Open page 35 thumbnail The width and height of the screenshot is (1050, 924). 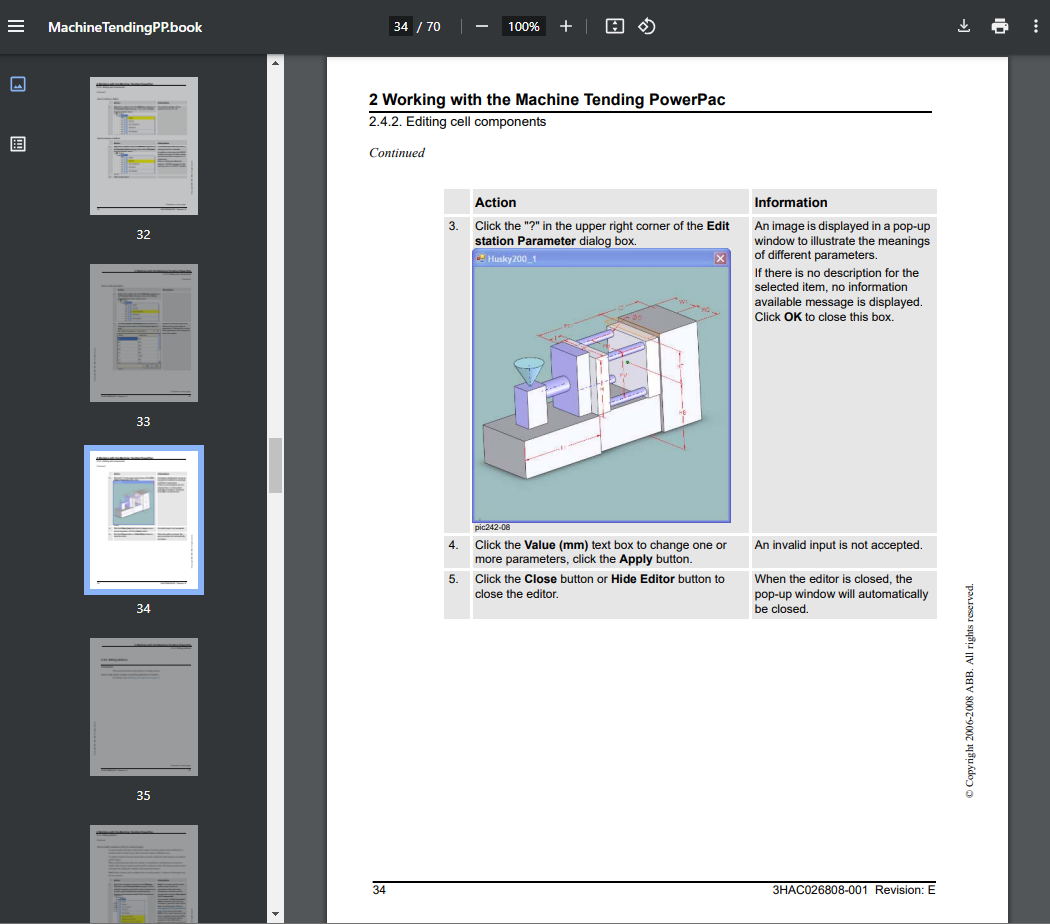[x=144, y=707]
